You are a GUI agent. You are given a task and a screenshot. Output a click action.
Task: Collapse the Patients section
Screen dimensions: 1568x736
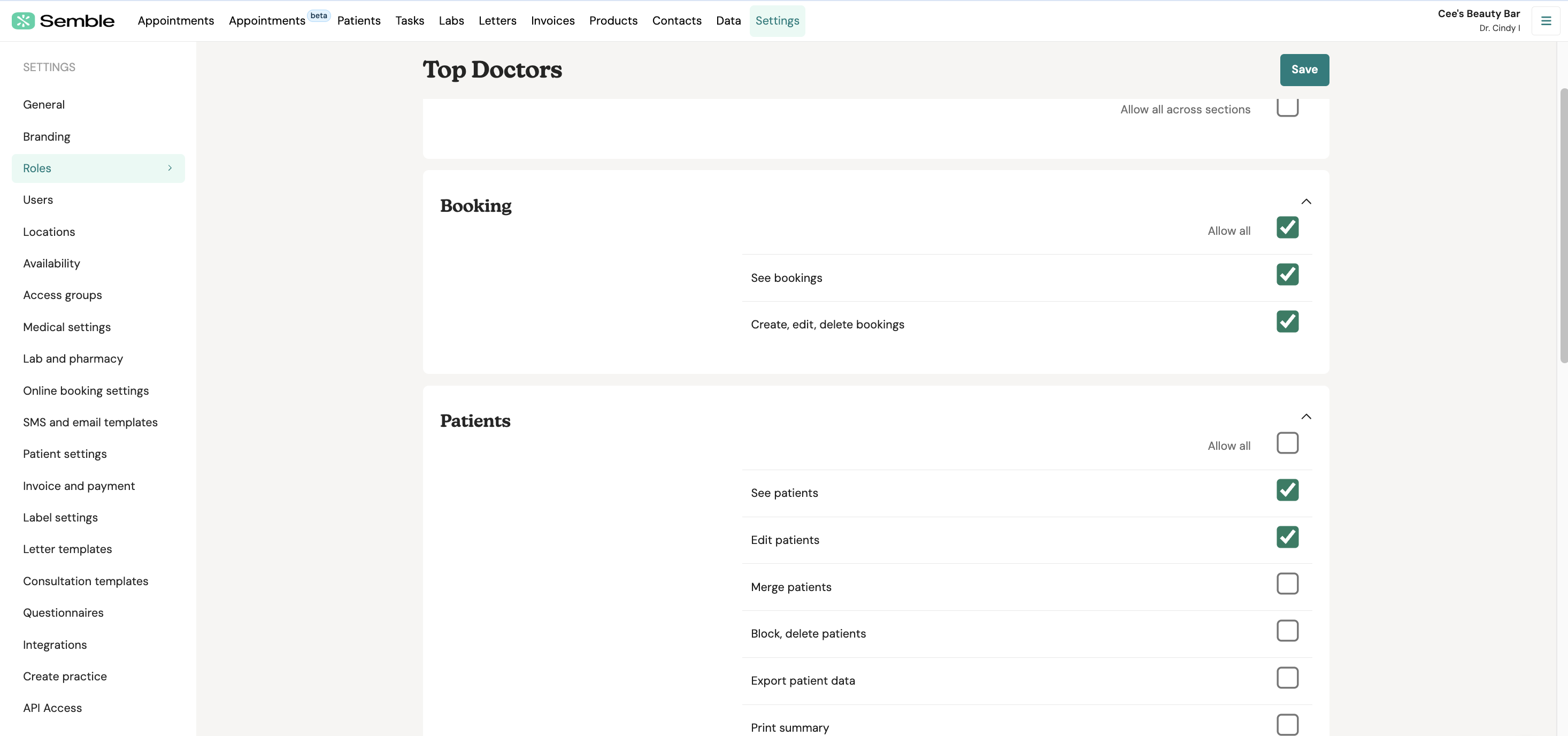[1306, 416]
